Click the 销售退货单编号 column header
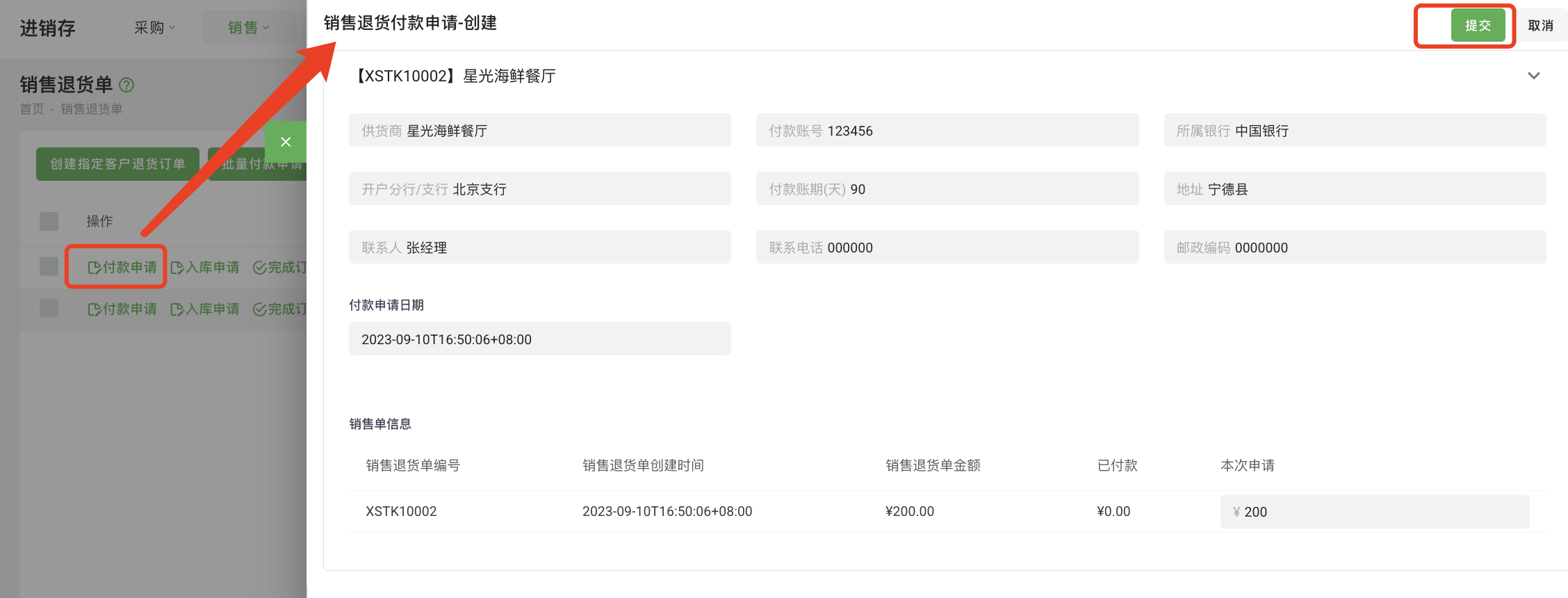 click(413, 466)
